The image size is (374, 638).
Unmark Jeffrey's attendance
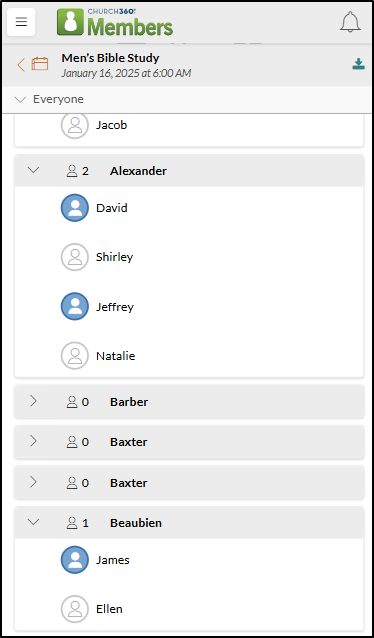[x=74, y=306]
